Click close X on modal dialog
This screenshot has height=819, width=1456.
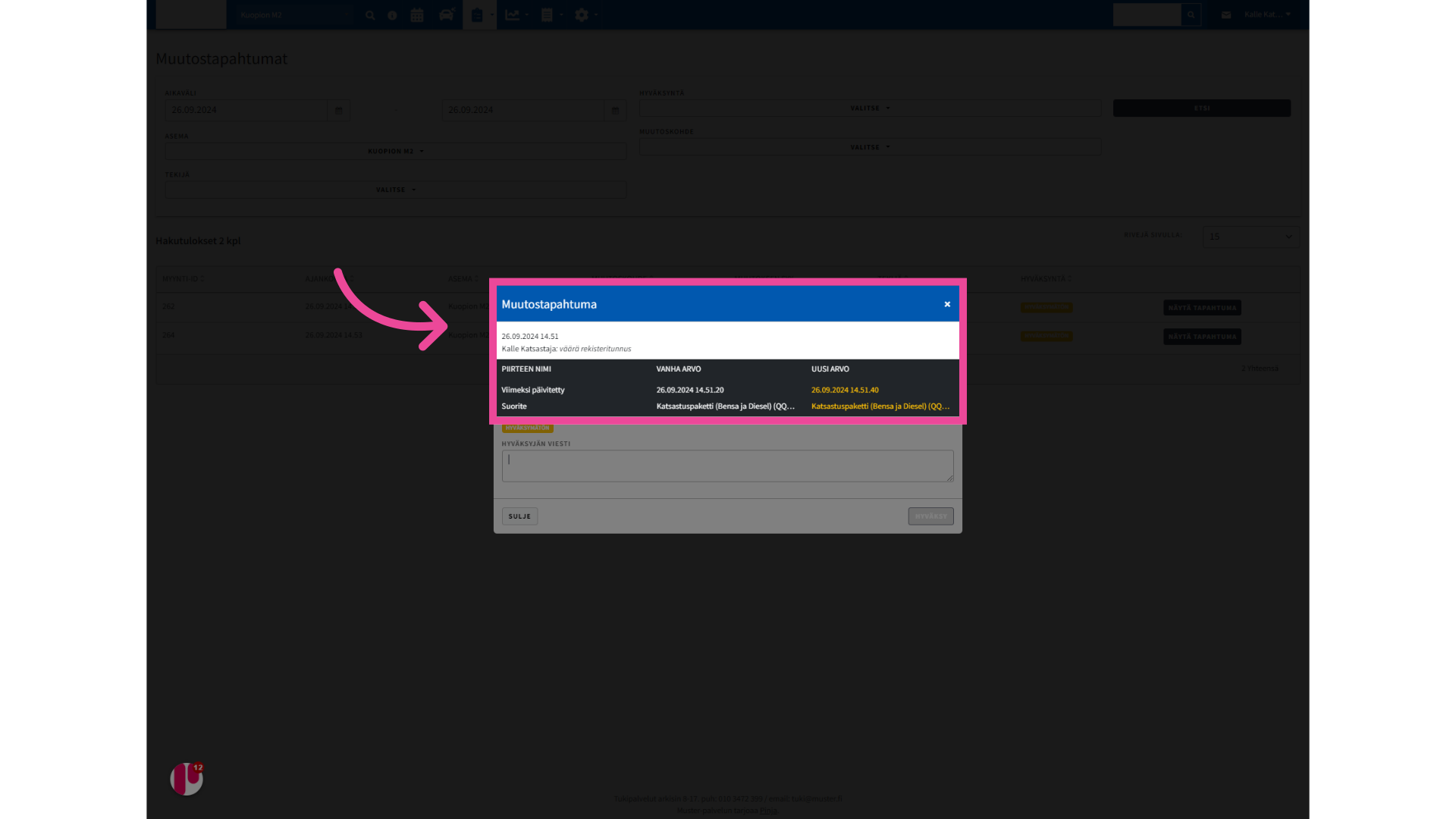[947, 304]
